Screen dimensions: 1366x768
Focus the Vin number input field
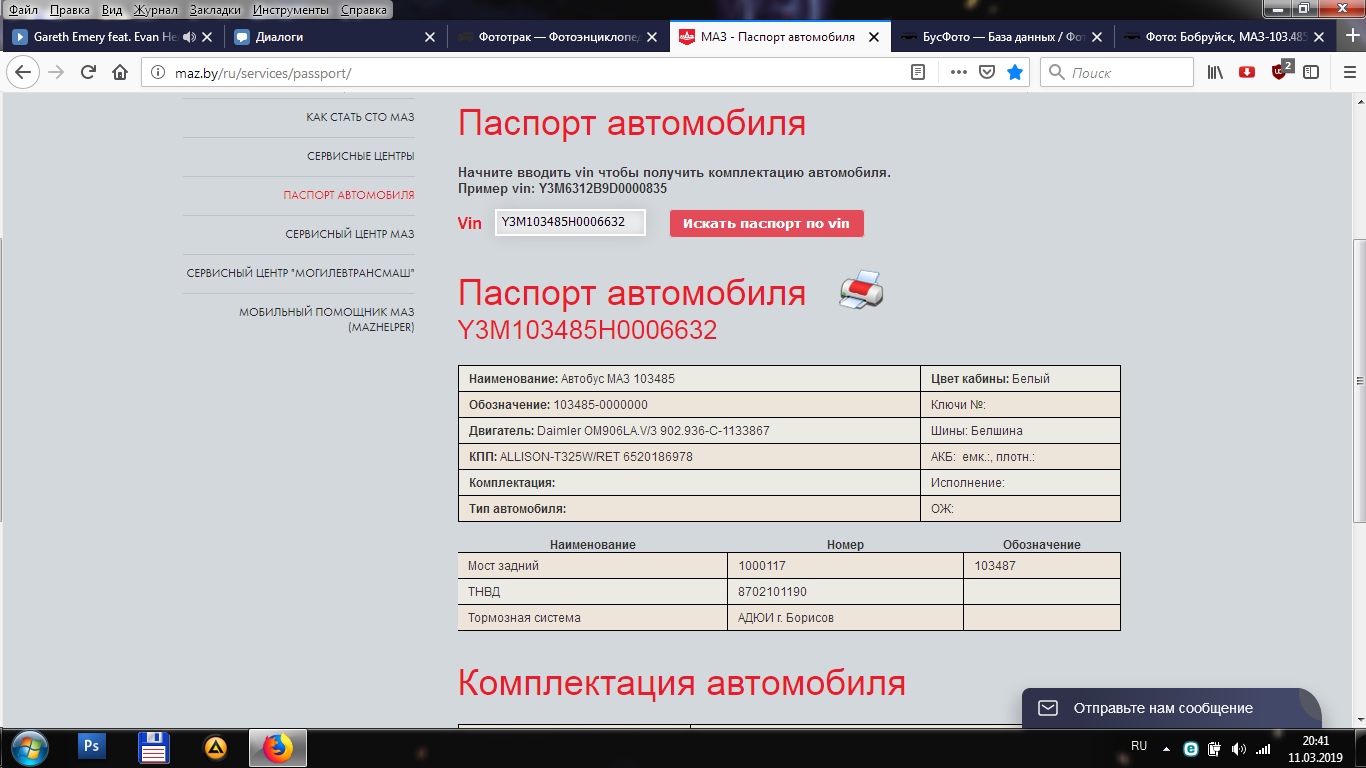click(570, 223)
